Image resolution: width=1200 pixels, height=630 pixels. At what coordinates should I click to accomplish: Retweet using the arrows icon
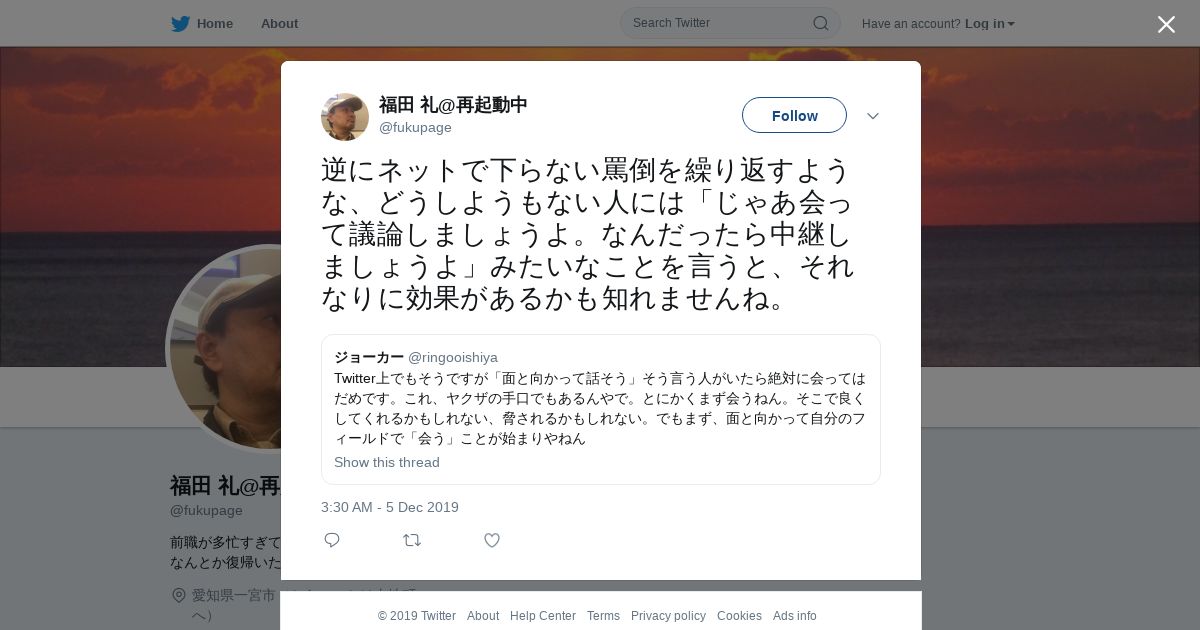pos(412,540)
